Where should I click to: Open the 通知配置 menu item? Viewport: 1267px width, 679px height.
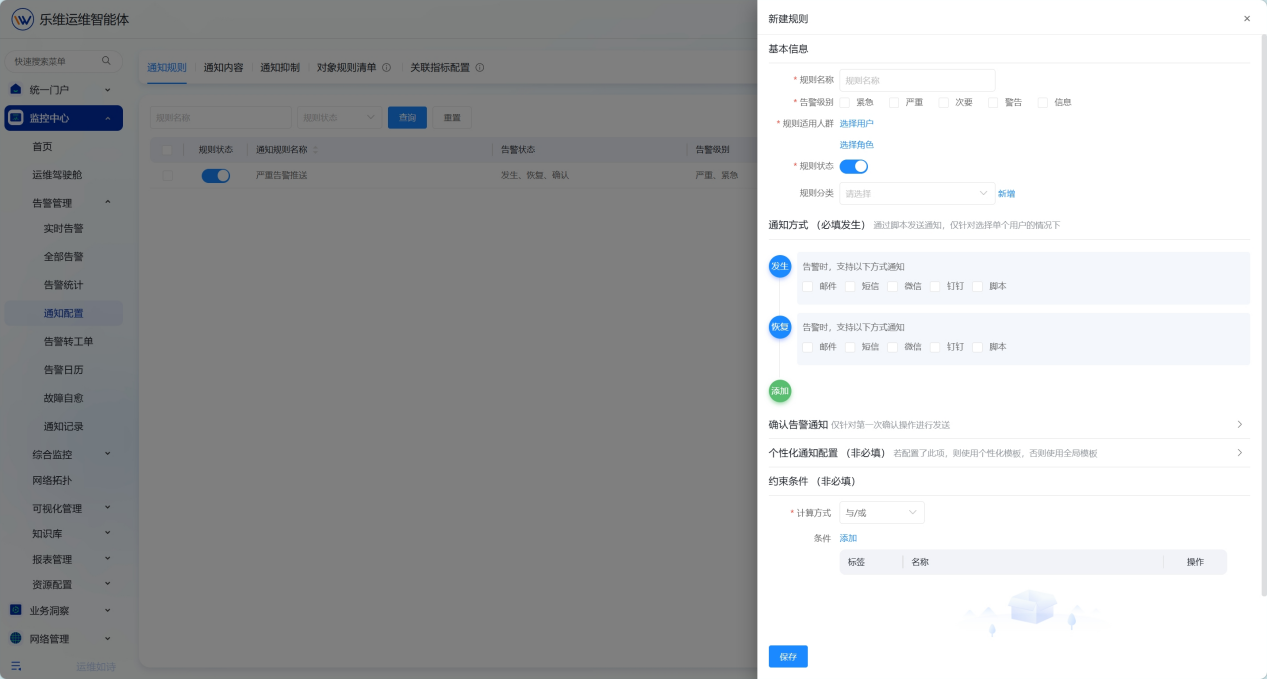pos(64,313)
